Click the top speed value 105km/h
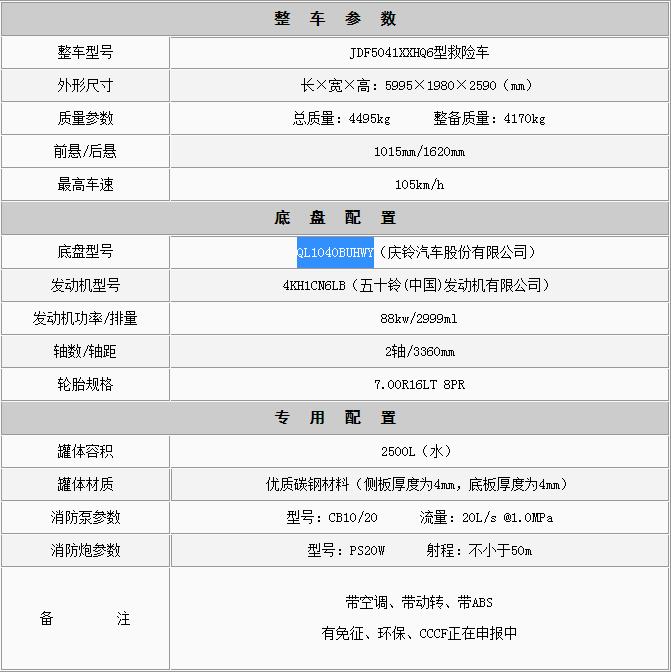Screen dimensions: 671x672 (419, 185)
